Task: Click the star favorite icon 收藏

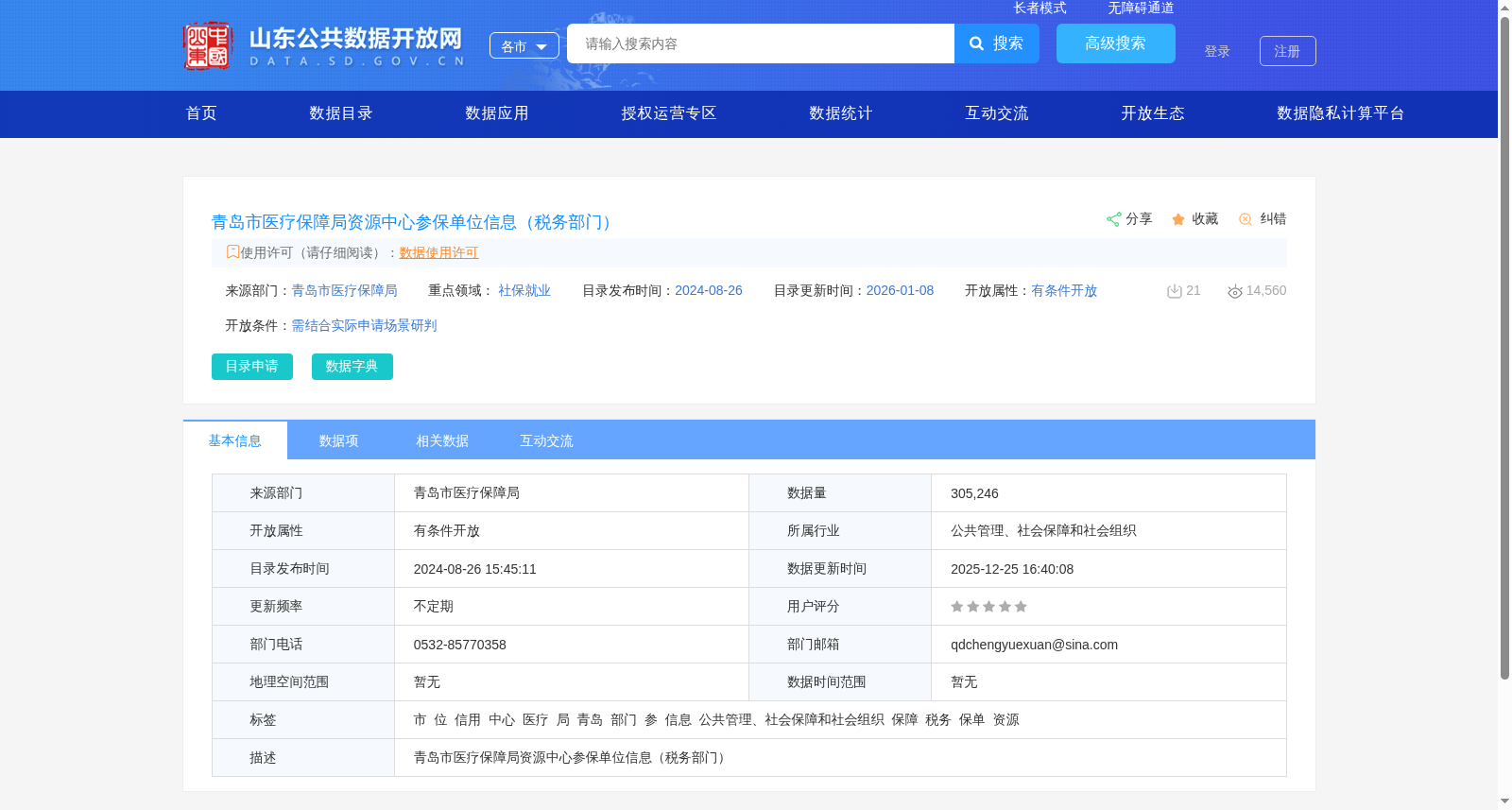Action: click(x=1178, y=219)
